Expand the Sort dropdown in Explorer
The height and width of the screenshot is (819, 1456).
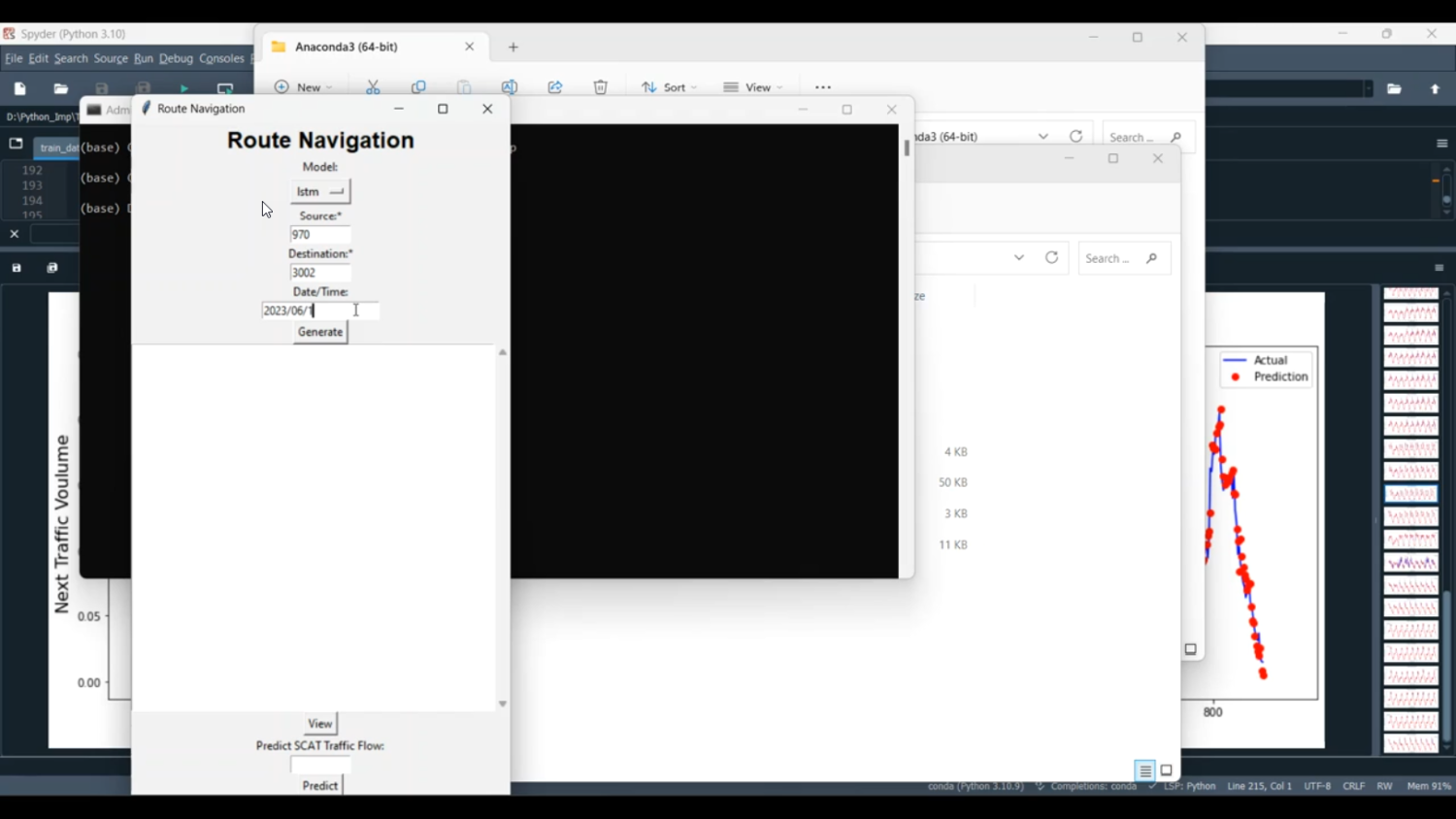point(669,87)
